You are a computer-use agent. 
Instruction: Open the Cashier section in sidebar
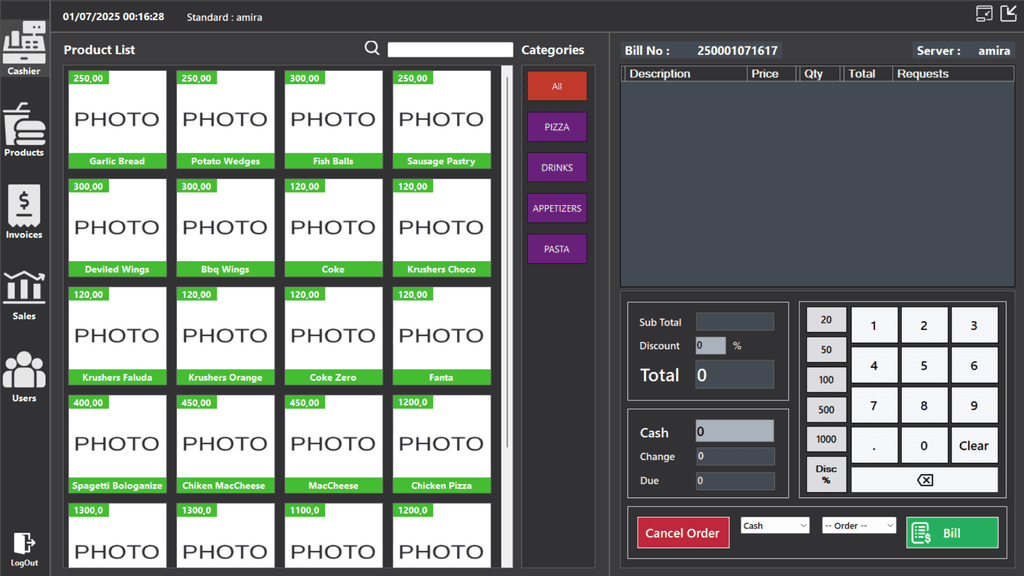pos(24,48)
